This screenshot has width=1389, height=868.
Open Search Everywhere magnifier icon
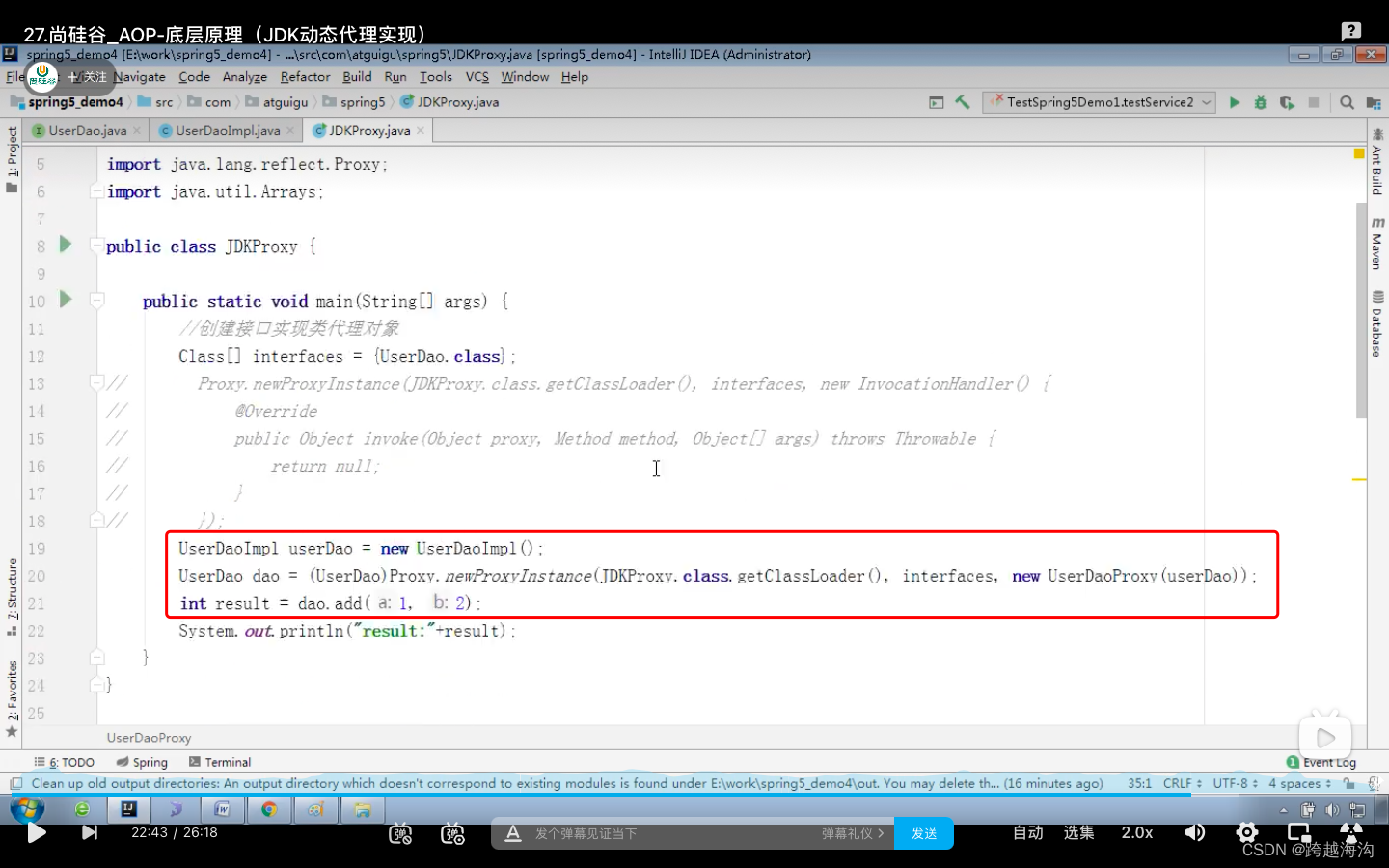[1347, 102]
